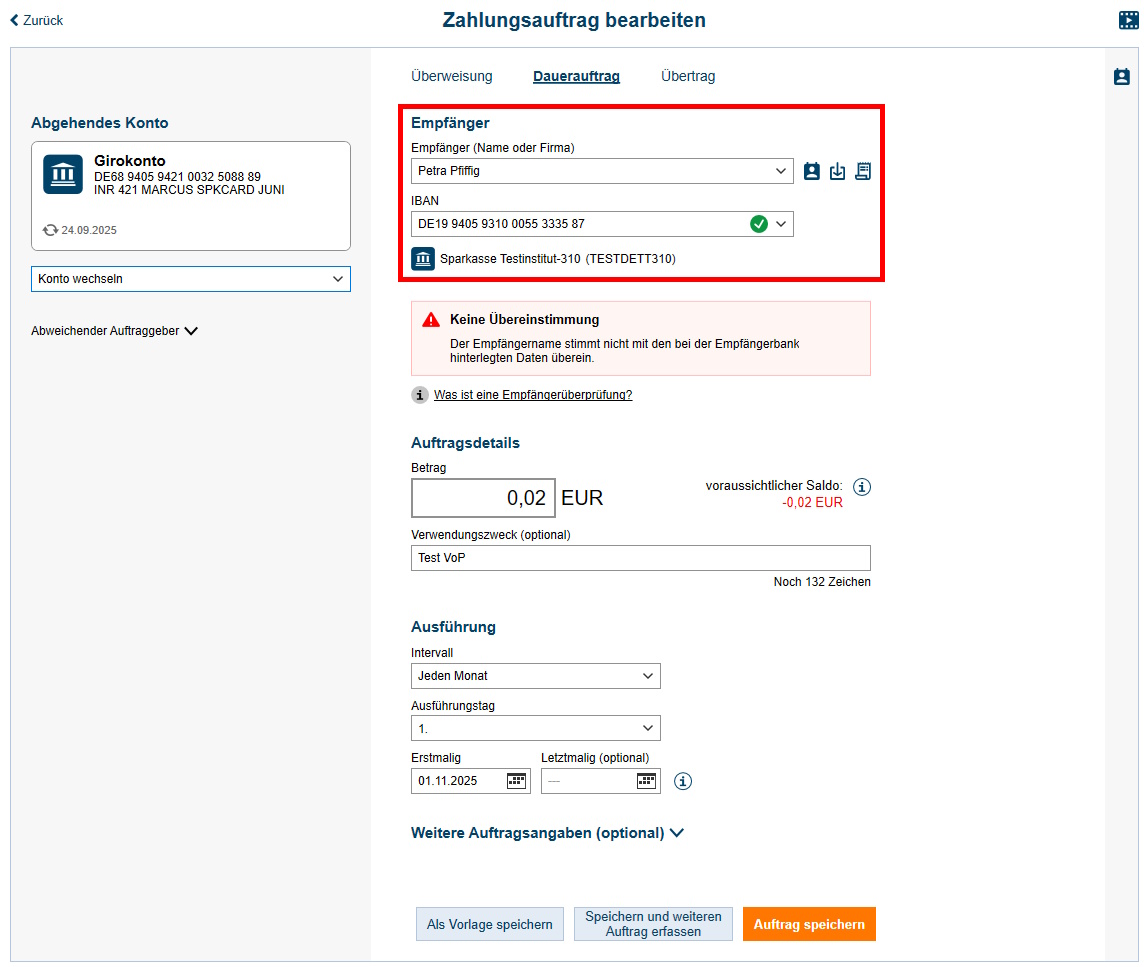Image resolution: width=1147 pixels, height=967 pixels.
Task: Open the Intervall dropdown showing Jeden Monat
Action: point(535,676)
